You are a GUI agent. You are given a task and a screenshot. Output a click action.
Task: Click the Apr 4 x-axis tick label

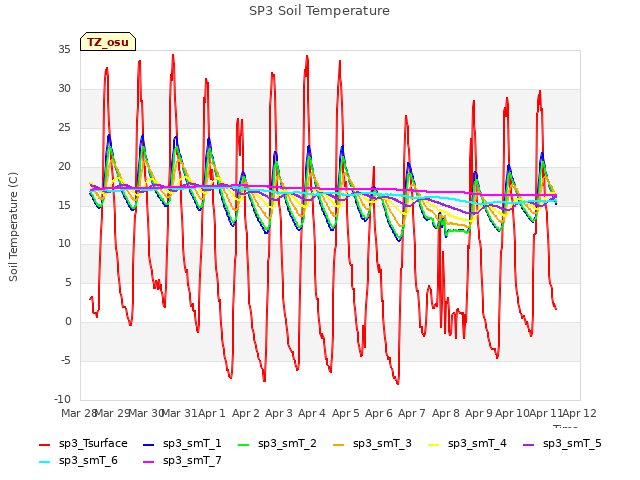pos(311,413)
